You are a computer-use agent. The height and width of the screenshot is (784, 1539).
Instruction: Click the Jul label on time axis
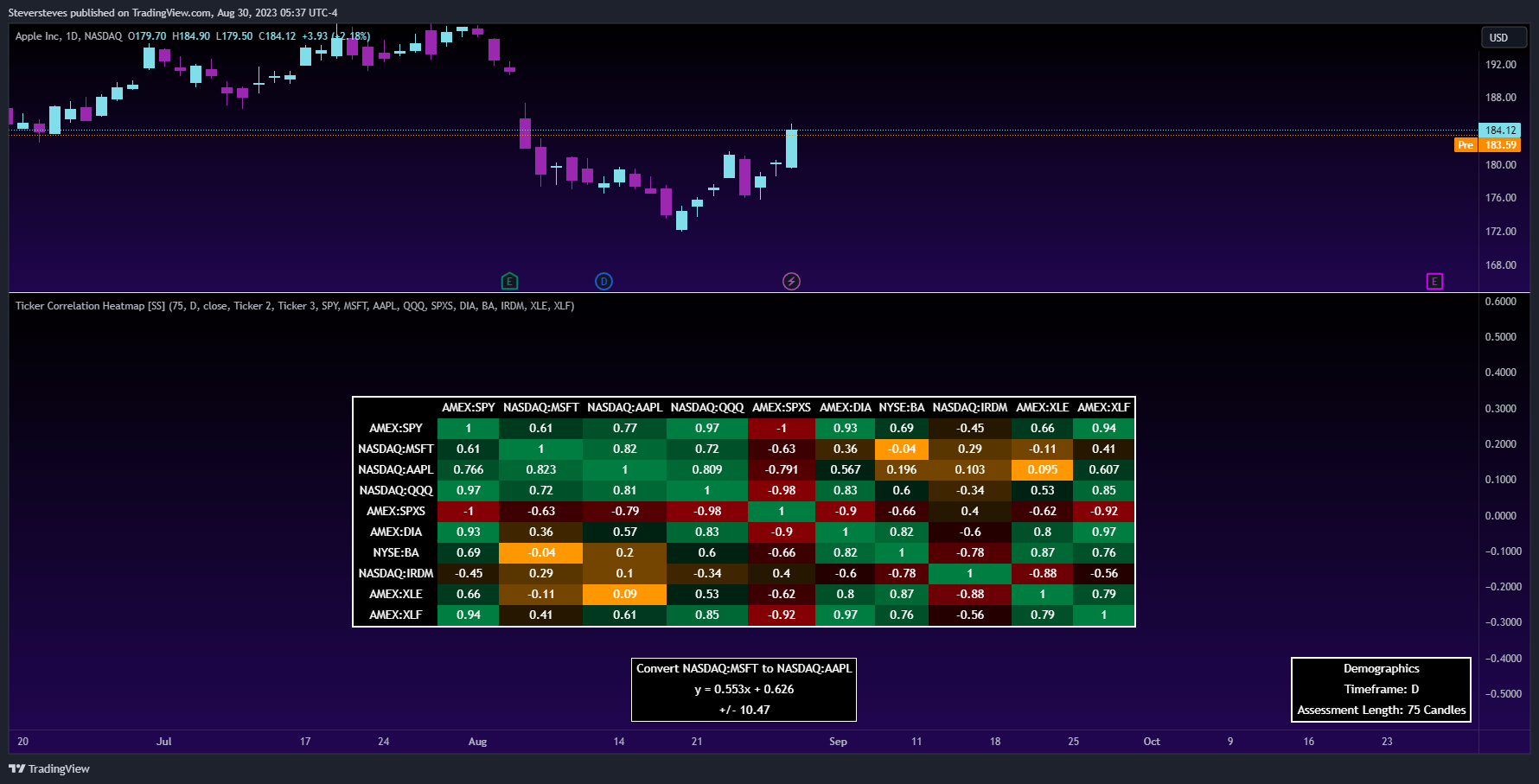[164, 742]
